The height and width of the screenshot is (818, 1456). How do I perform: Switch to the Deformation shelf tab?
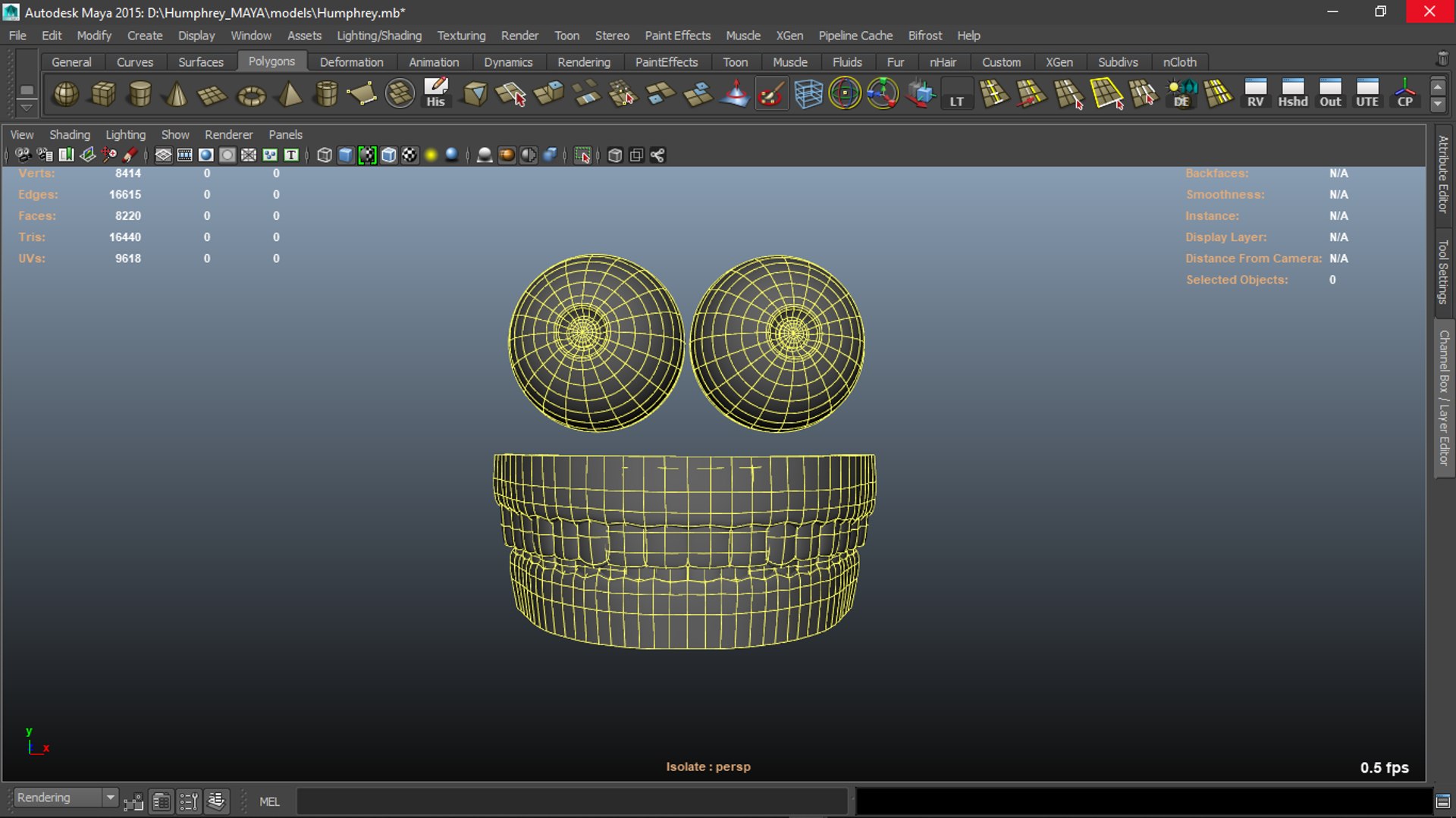[x=351, y=62]
